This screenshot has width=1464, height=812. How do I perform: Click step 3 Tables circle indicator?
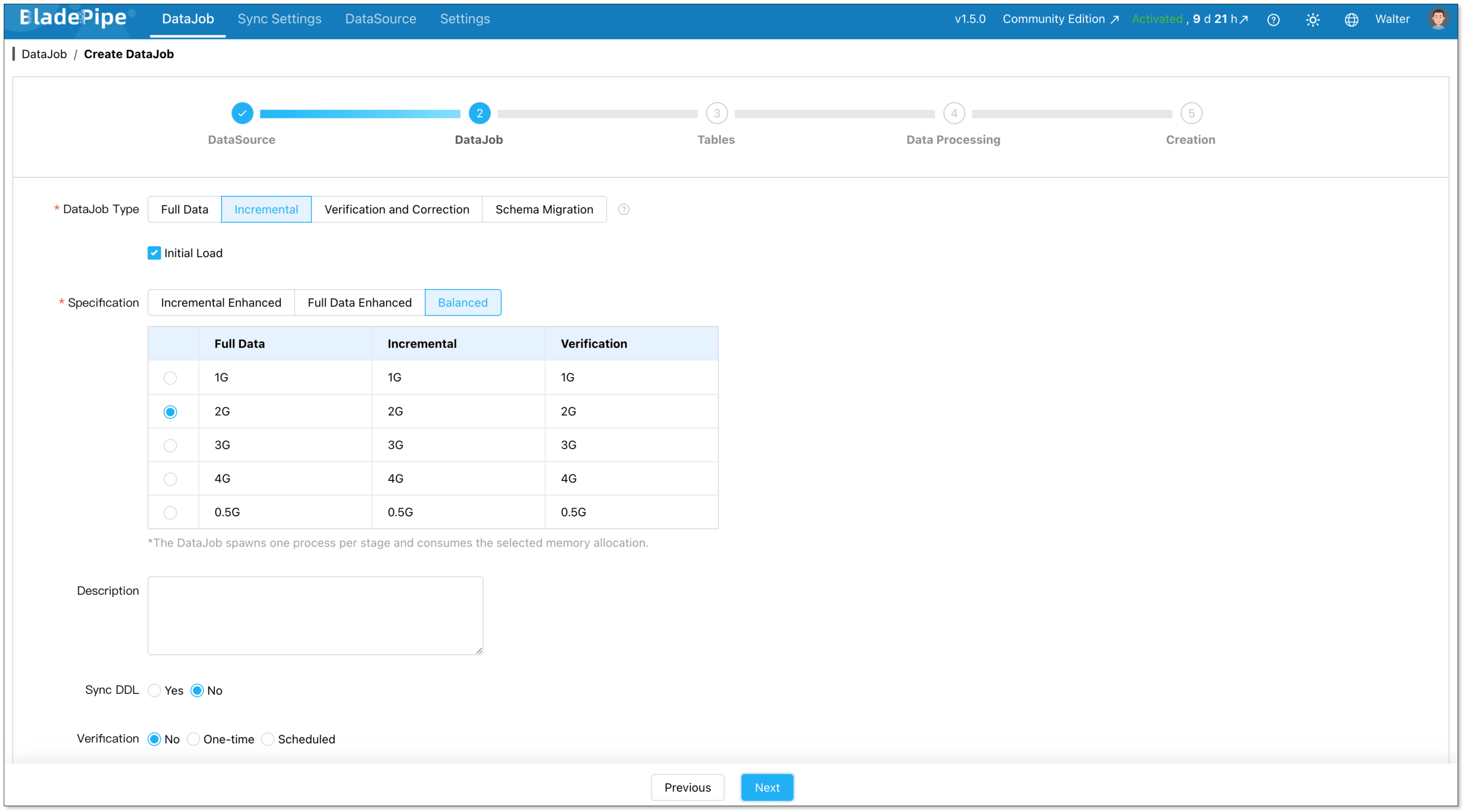click(x=716, y=113)
